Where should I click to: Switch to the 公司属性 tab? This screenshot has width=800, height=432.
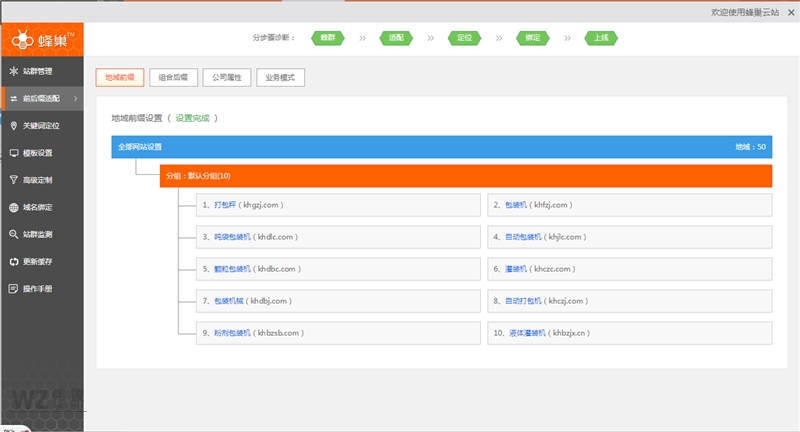226,78
